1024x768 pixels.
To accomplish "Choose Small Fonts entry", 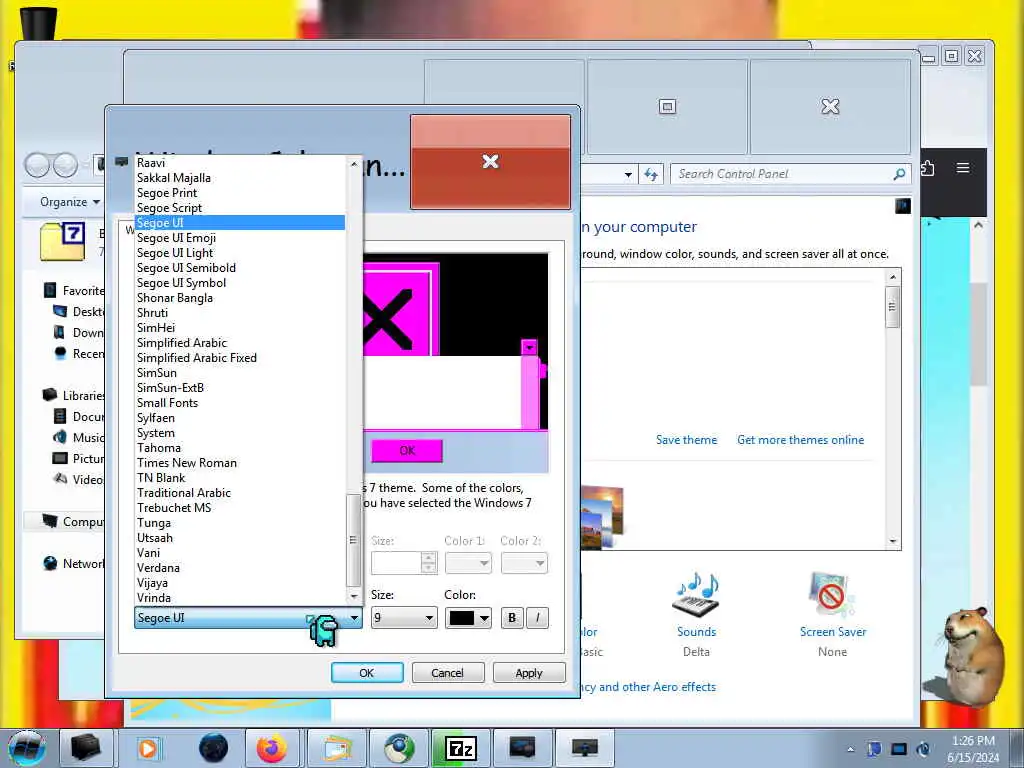I will (240, 403).
